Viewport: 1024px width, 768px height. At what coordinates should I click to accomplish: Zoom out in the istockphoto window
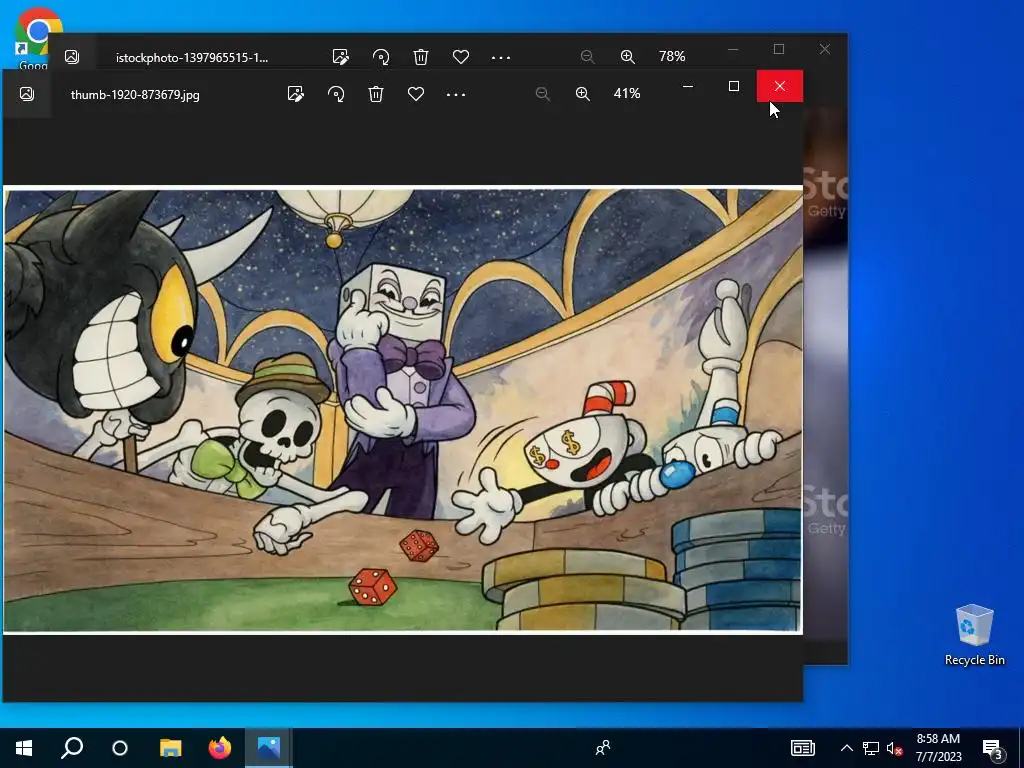[587, 57]
